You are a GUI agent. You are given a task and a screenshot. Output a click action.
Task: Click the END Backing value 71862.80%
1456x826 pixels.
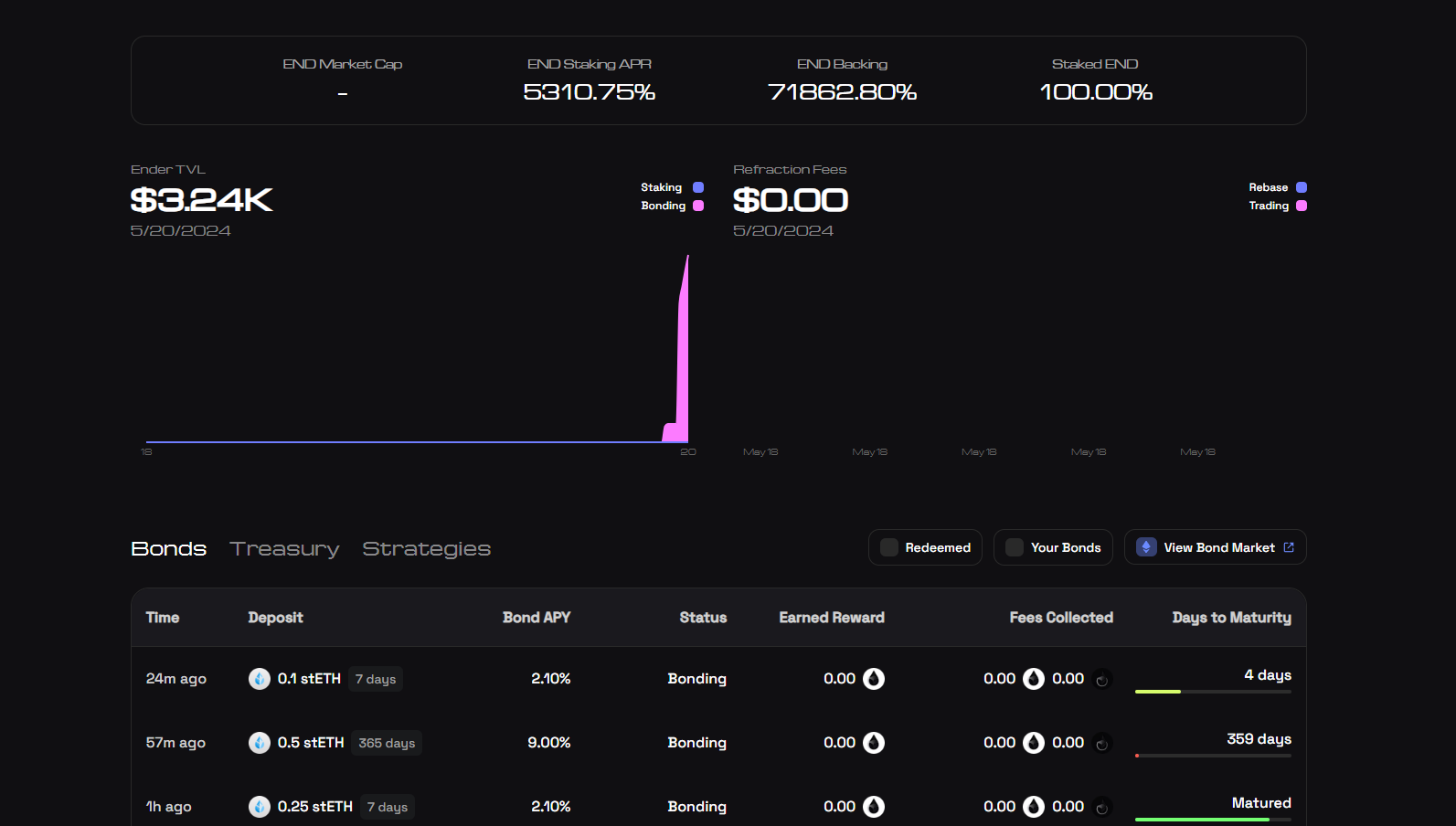tap(842, 92)
